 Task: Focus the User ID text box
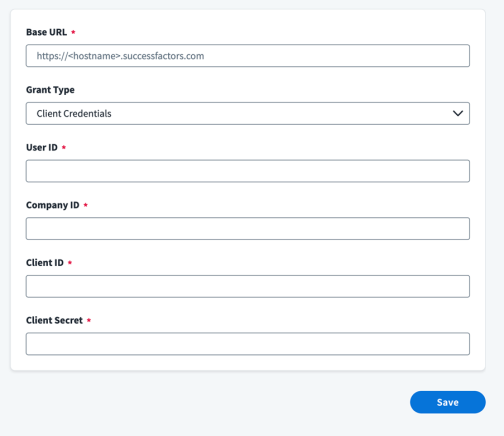point(248,171)
